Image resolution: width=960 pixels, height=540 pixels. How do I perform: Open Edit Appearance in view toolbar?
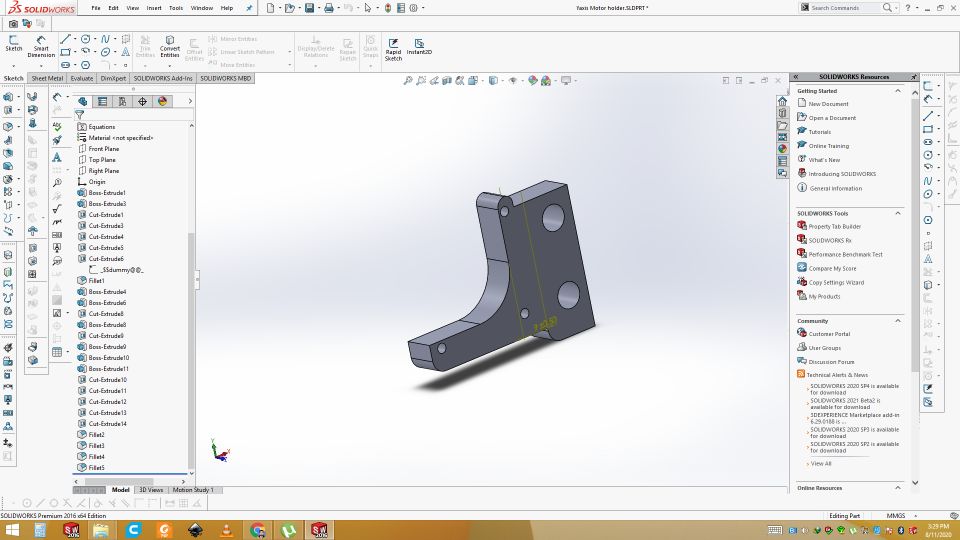pyautogui.click(x=533, y=80)
